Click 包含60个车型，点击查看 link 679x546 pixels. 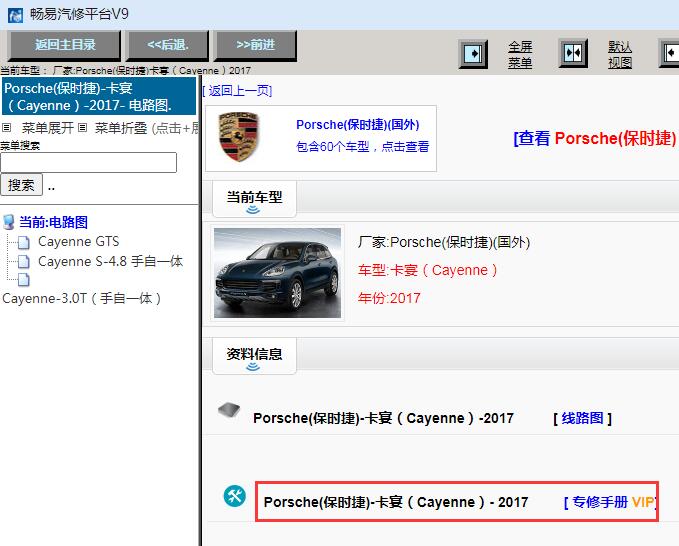point(362,146)
